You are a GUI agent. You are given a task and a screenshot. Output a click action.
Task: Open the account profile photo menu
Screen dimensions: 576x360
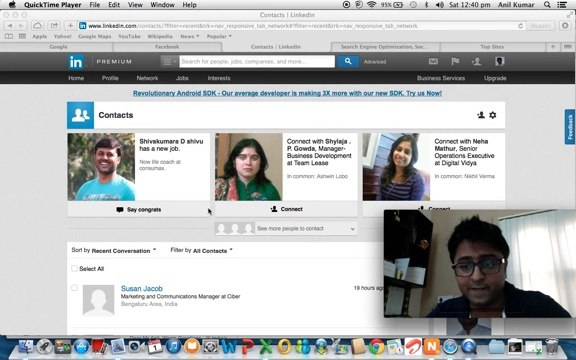point(499,61)
